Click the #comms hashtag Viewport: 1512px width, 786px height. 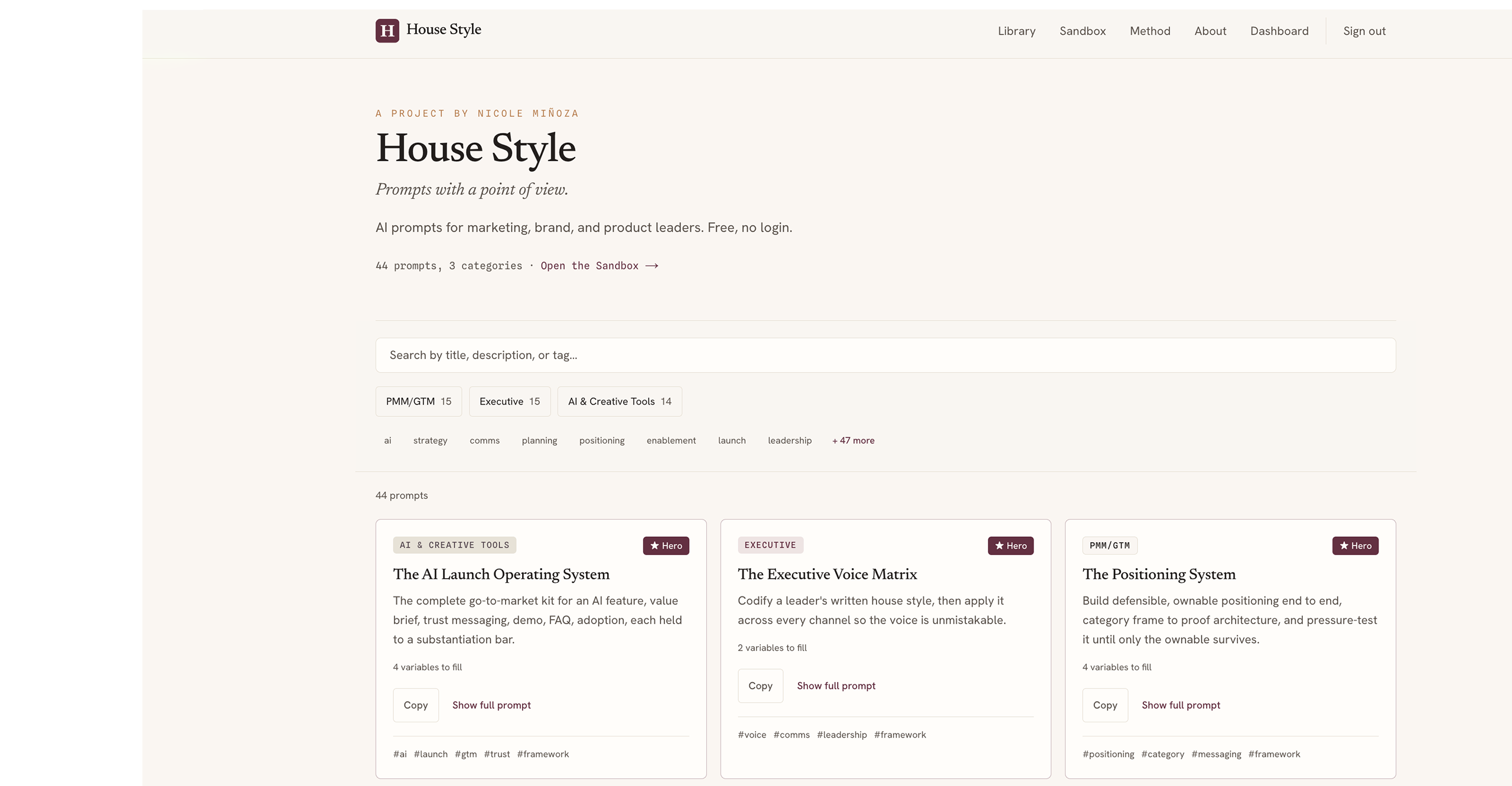coord(791,735)
